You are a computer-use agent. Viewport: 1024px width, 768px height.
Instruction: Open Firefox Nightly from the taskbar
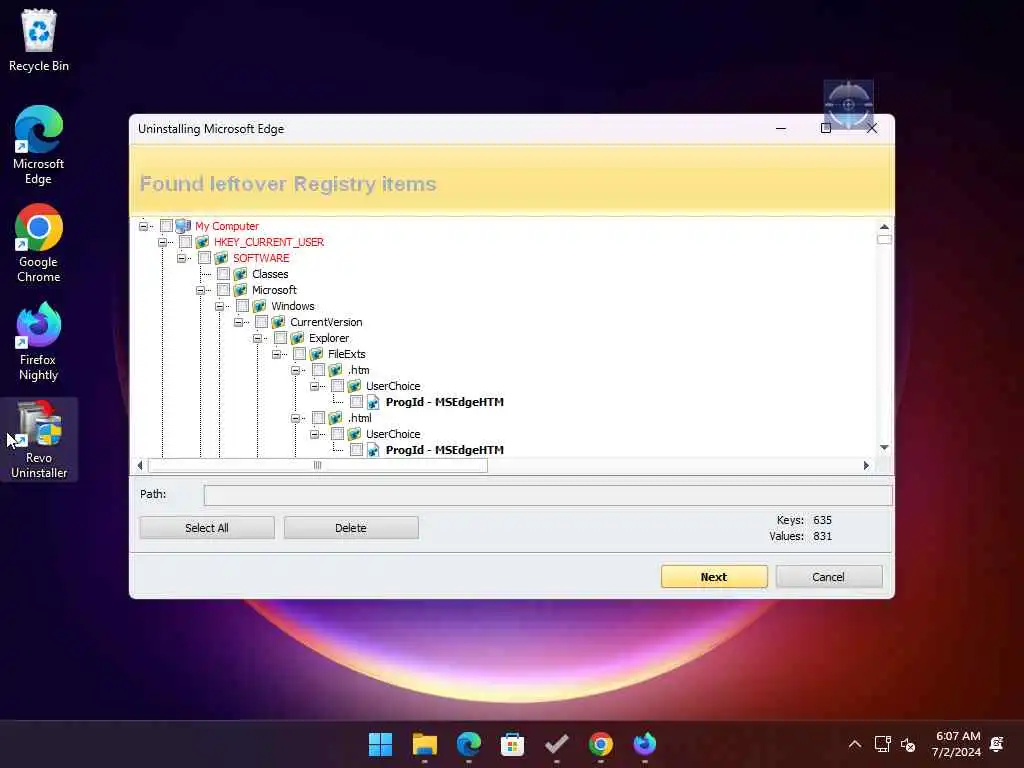click(645, 744)
